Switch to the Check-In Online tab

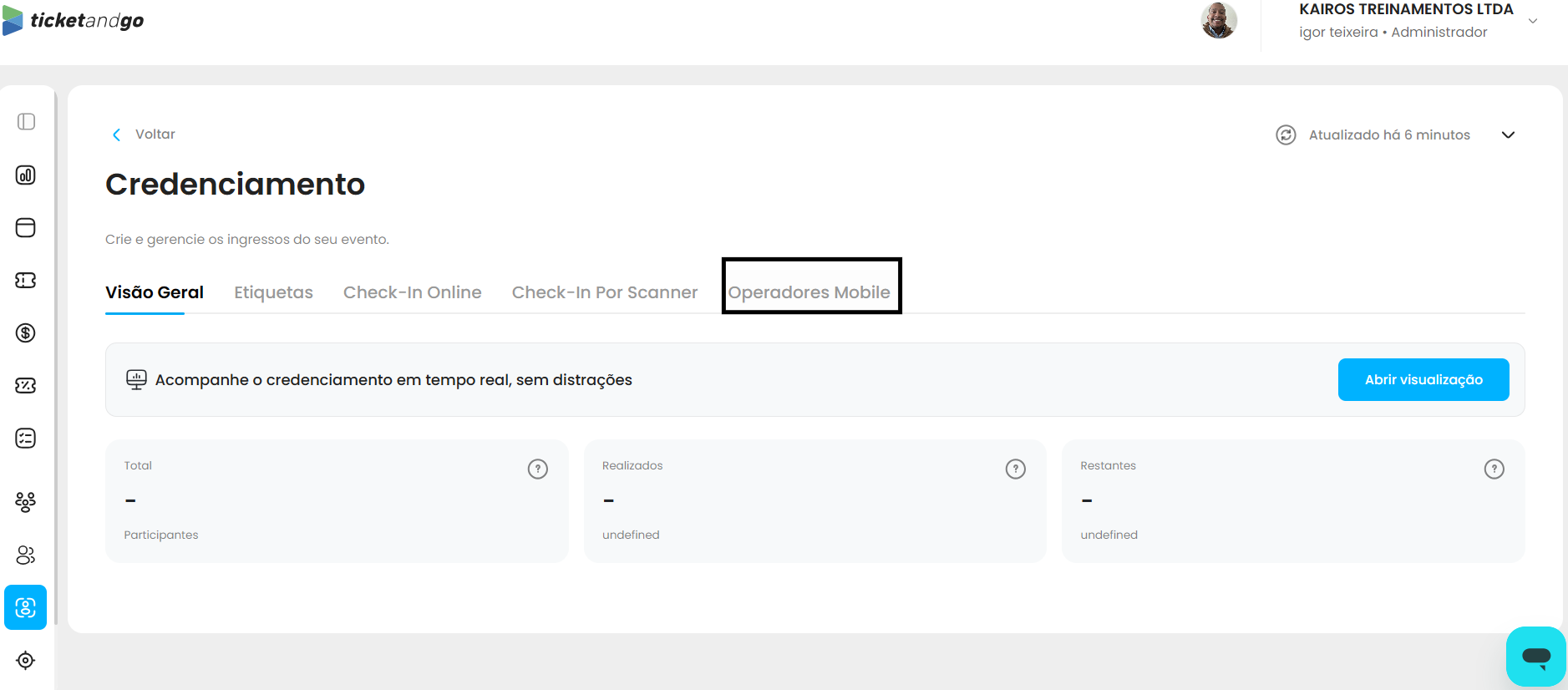pos(413,292)
